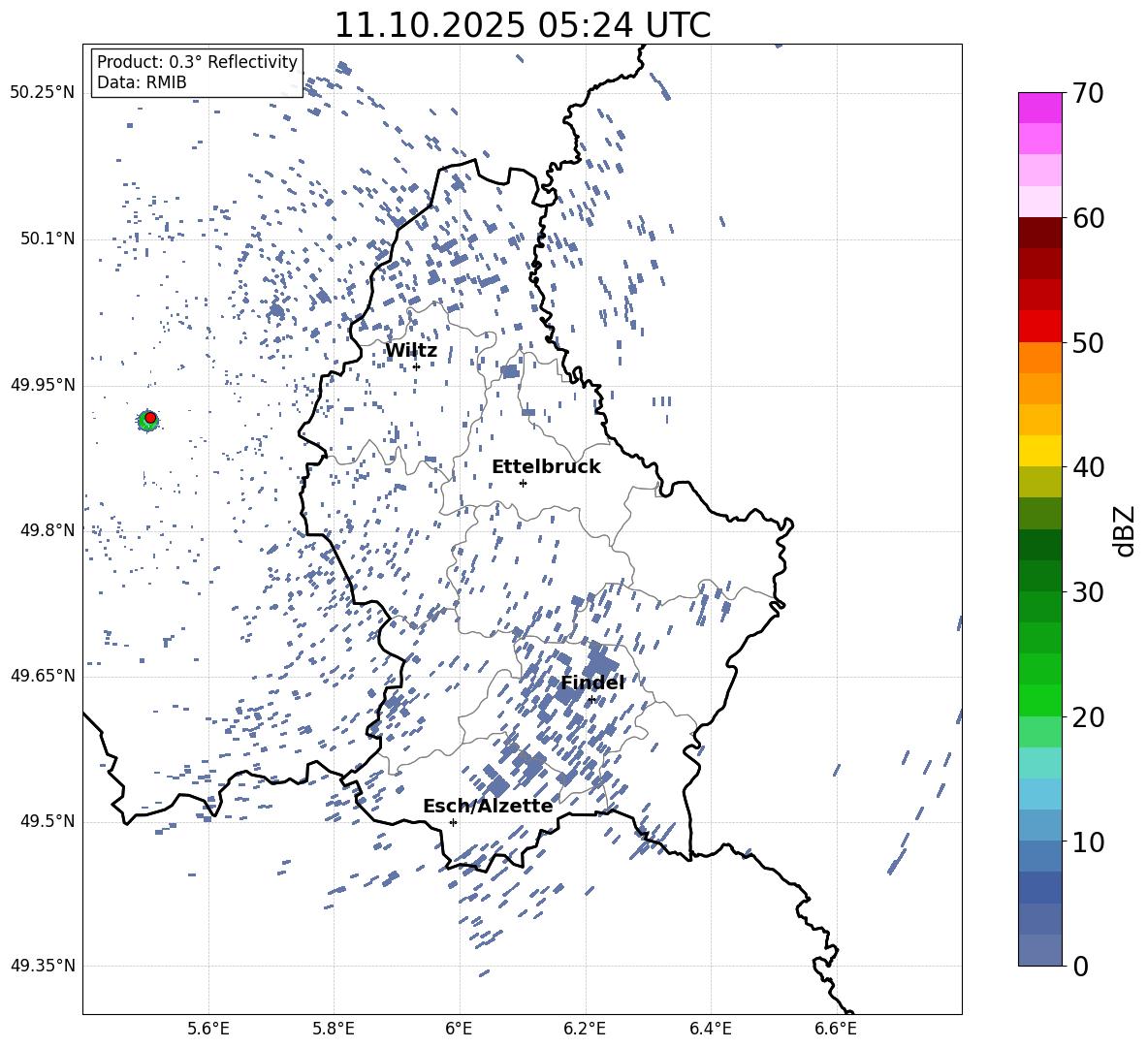1148x1048 pixels.
Task: Click the Ettelbruck station cross marker
Action: click(x=523, y=483)
